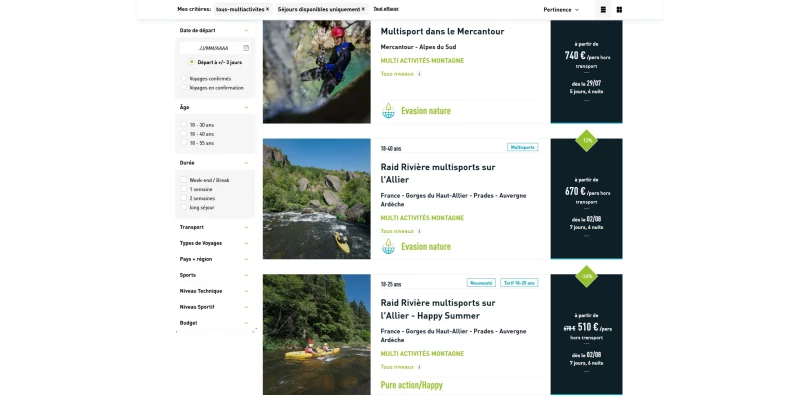Click the discount badge above 510 € price

pyautogui.click(x=586, y=276)
